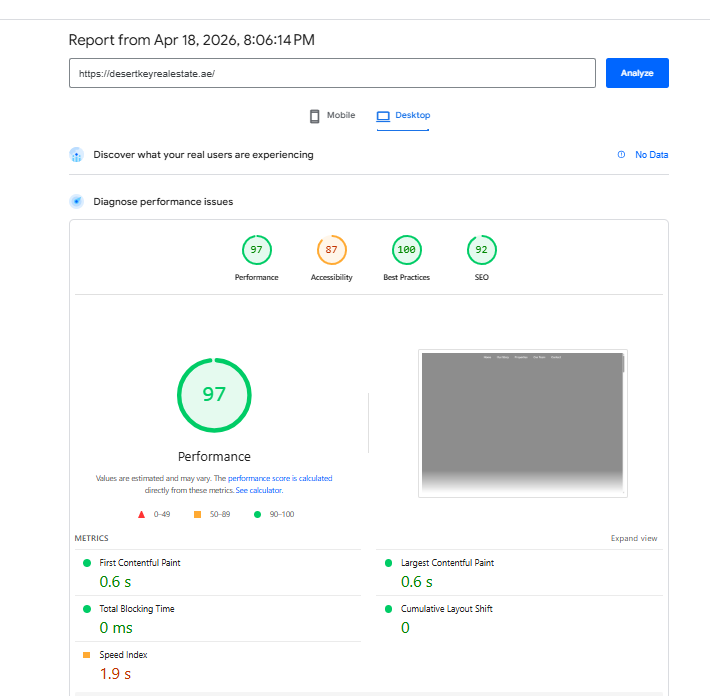The width and height of the screenshot is (710, 696).
Task: Click the Desktop monitor icon
Action: (x=383, y=116)
